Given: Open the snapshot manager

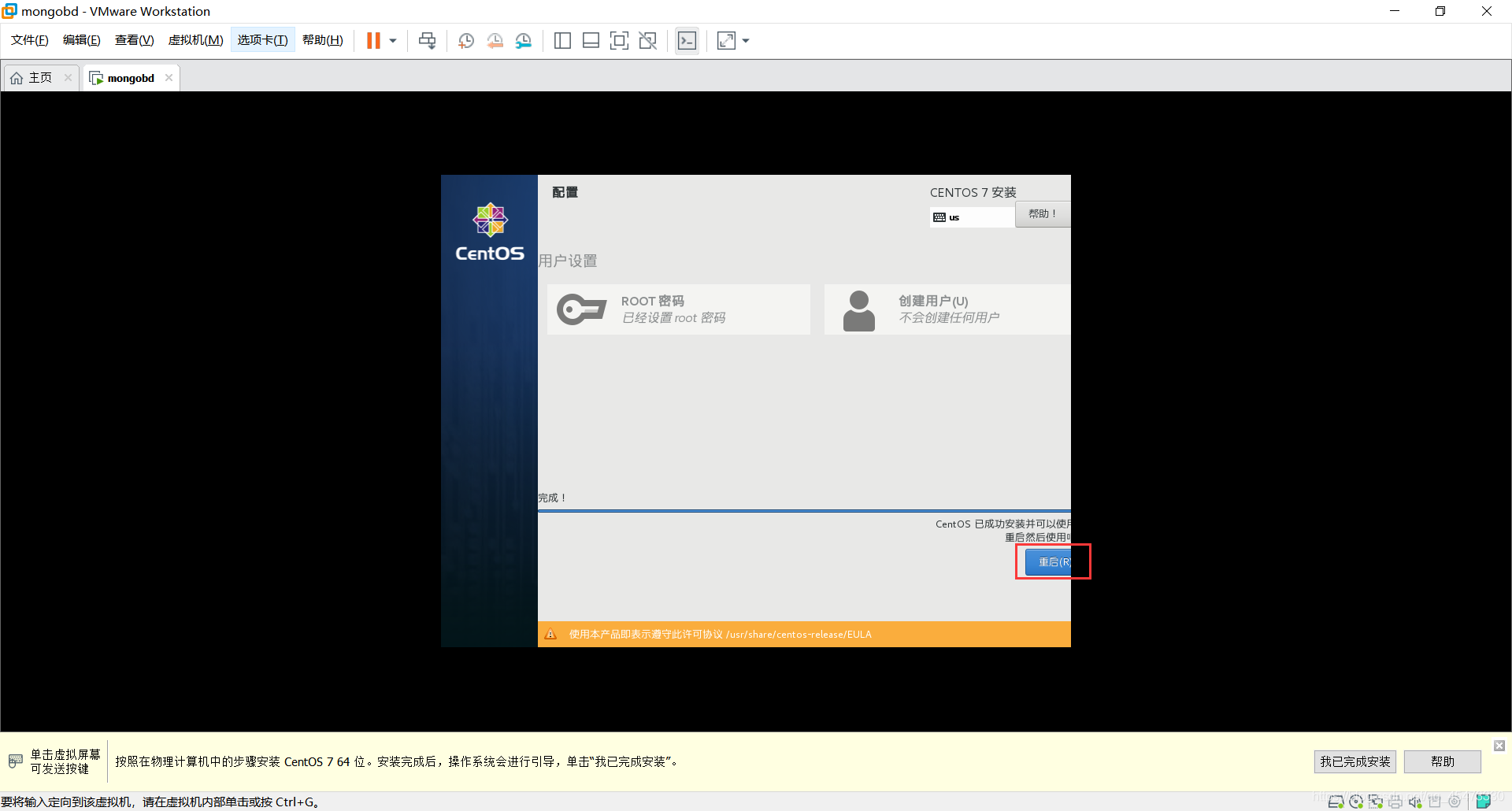Looking at the screenshot, I should (x=524, y=41).
